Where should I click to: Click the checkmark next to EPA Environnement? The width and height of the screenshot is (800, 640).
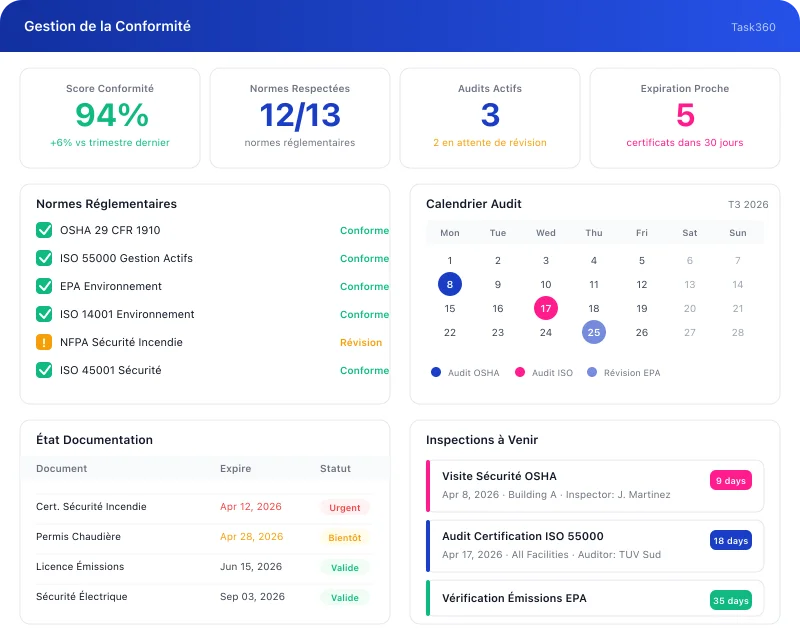tap(42, 286)
